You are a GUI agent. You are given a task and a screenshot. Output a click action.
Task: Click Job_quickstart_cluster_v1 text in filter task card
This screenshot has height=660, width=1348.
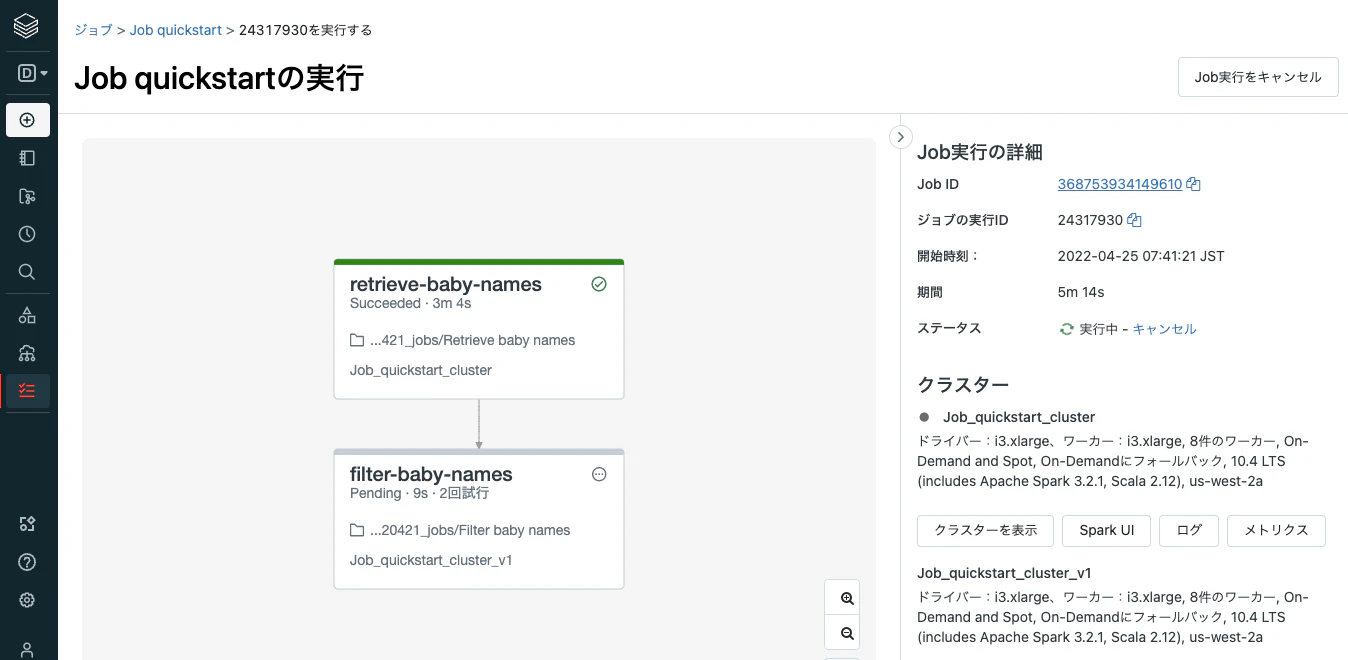click(x=431, y=560)
